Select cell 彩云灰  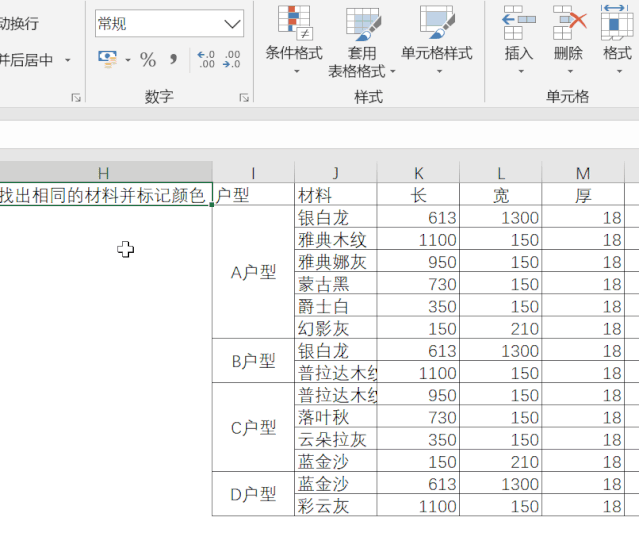[336, 506]
